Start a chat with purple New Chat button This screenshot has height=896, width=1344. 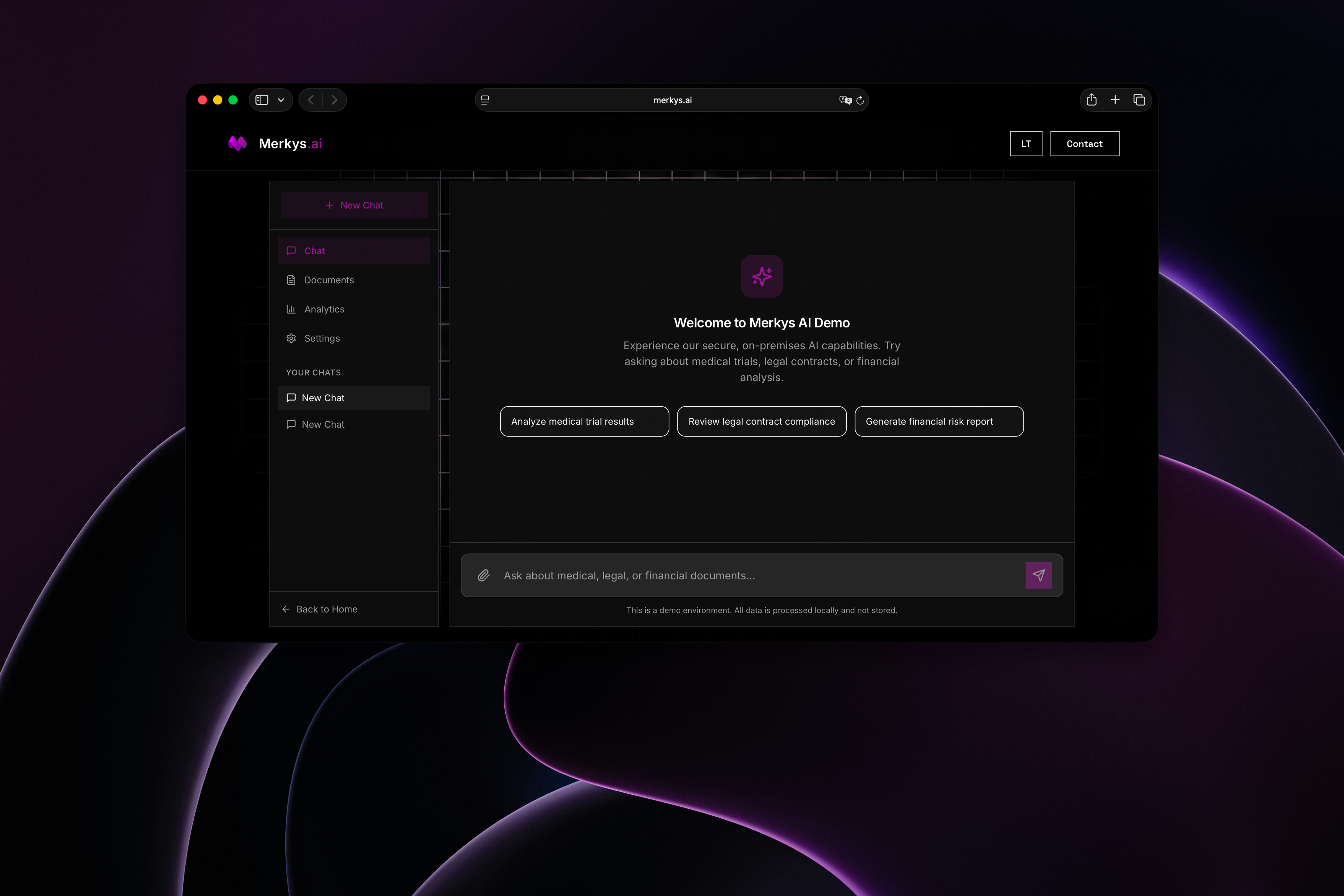[x=354, y=205]
